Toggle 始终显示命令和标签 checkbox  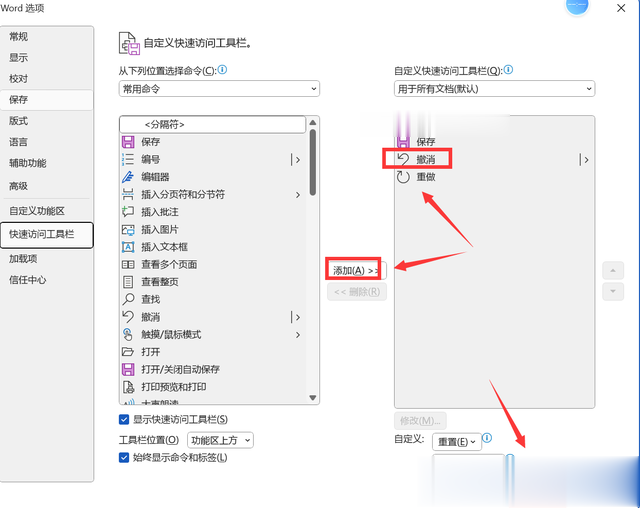pyautogui.click(x=124, y=457)
